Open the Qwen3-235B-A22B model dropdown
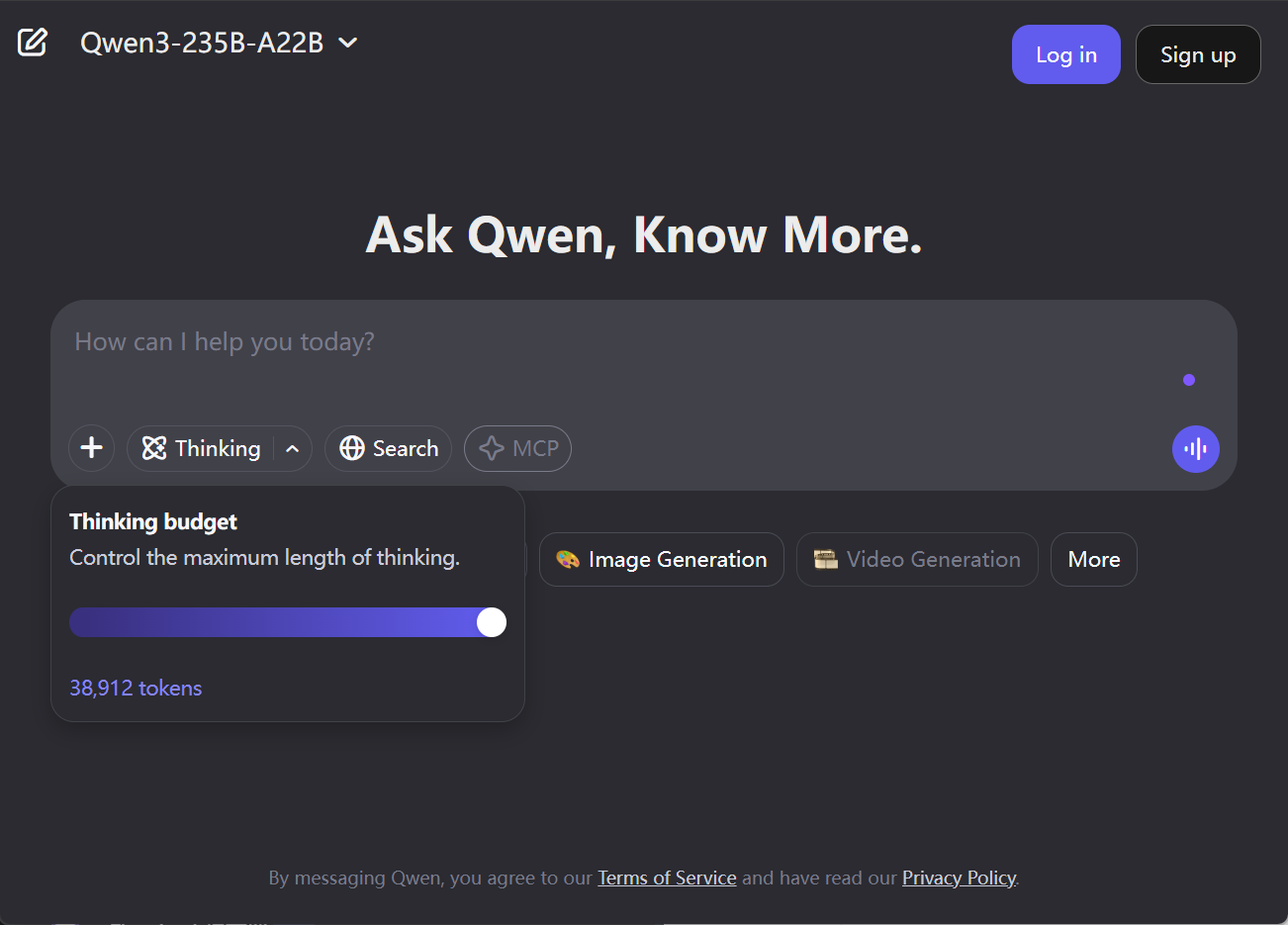Screen dimensions: 1288x925 (x=219, y=44)
